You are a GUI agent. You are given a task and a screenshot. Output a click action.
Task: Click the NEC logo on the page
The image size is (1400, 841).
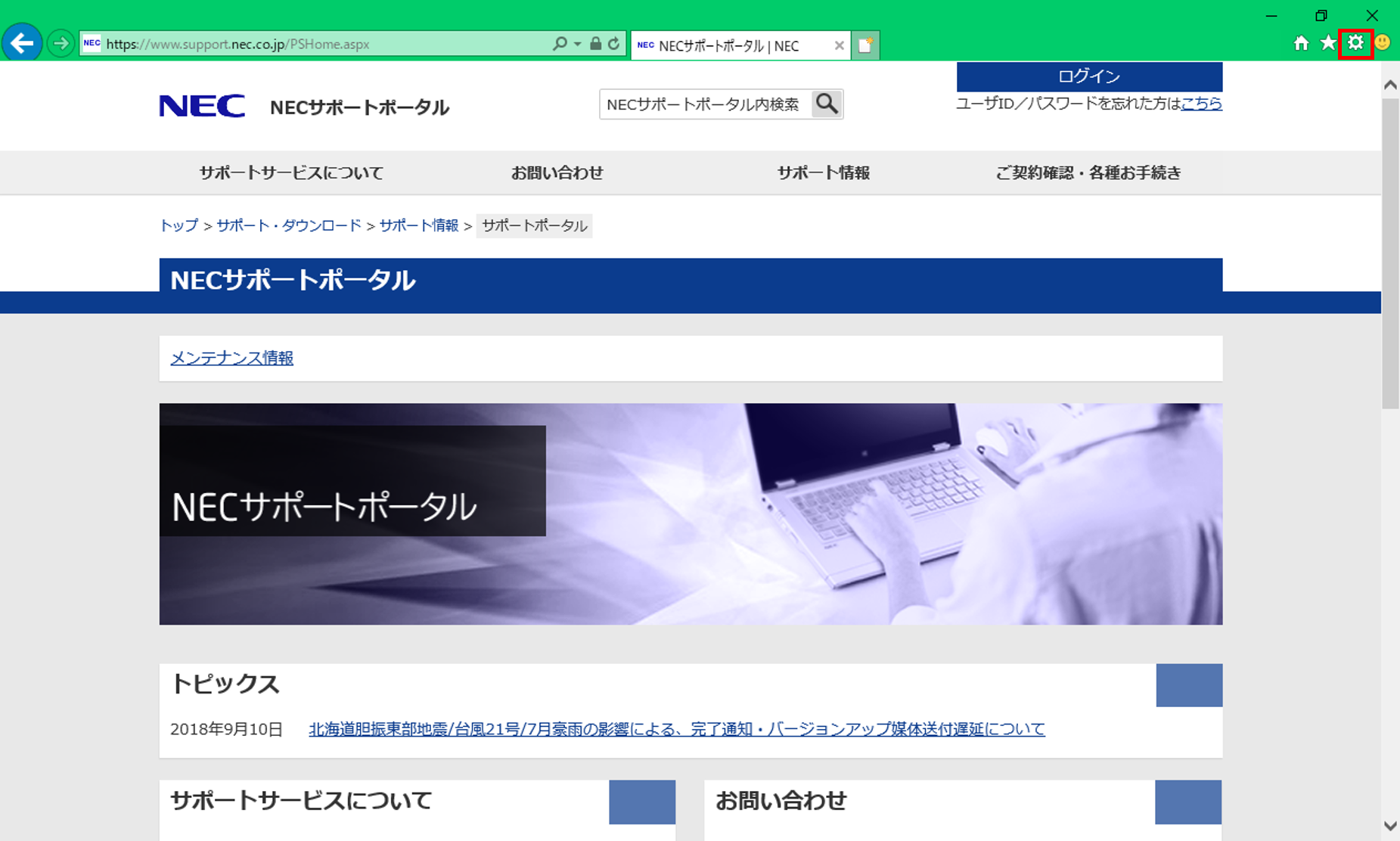202,106
